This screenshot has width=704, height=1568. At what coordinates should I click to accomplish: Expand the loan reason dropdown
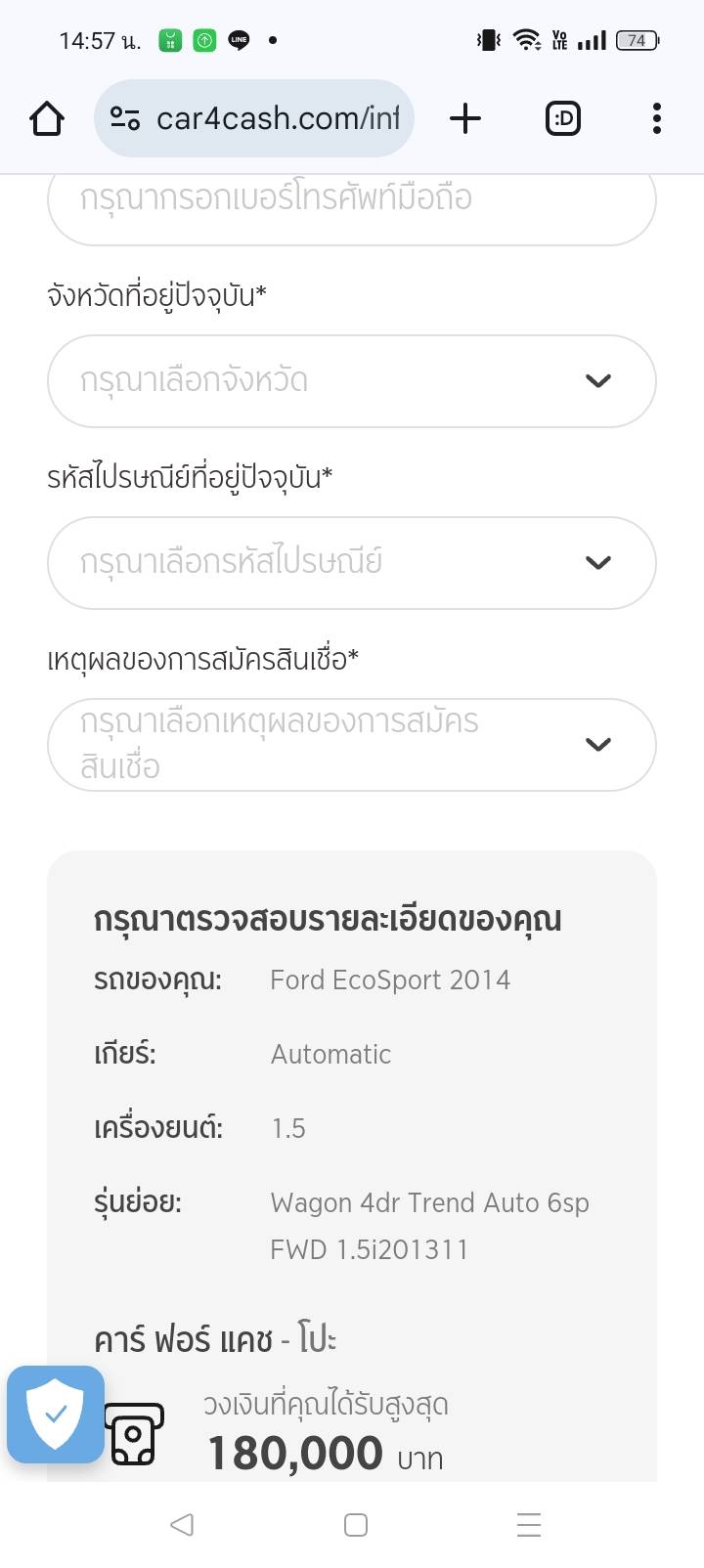332,744
